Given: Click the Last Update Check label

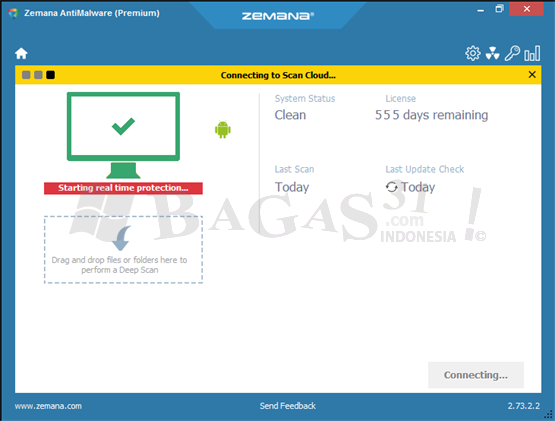Looking at the screenshot, I should tap(424, 169).
